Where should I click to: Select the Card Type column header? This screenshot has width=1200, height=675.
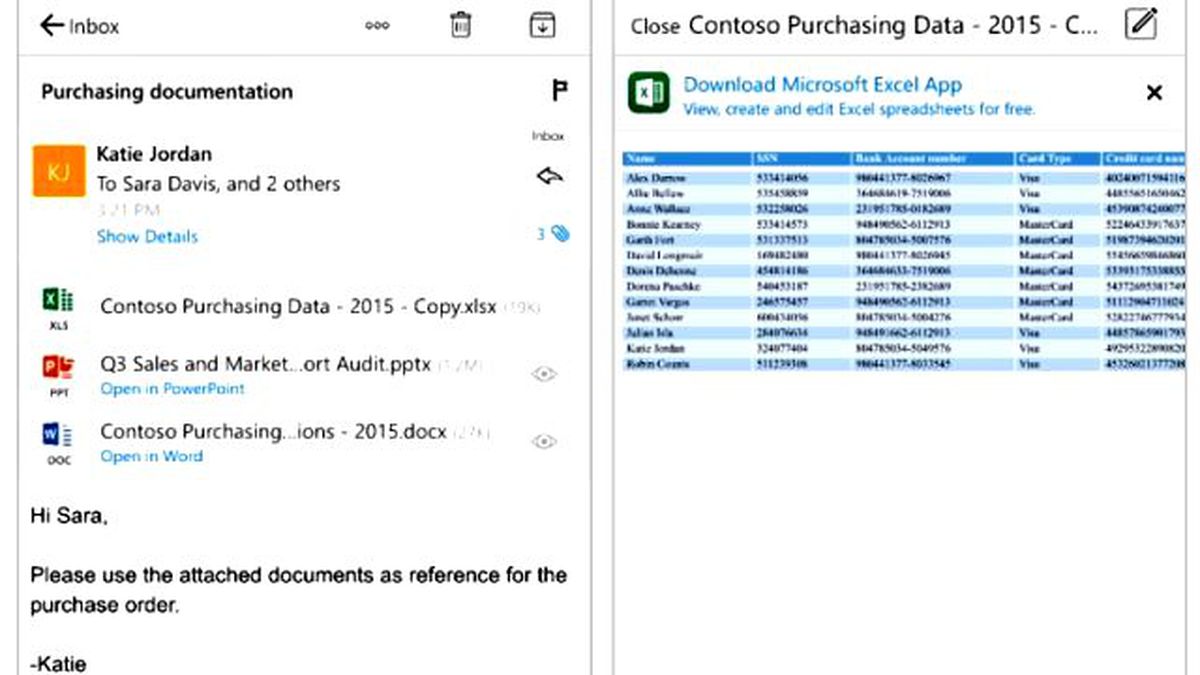pos(1058,158)
